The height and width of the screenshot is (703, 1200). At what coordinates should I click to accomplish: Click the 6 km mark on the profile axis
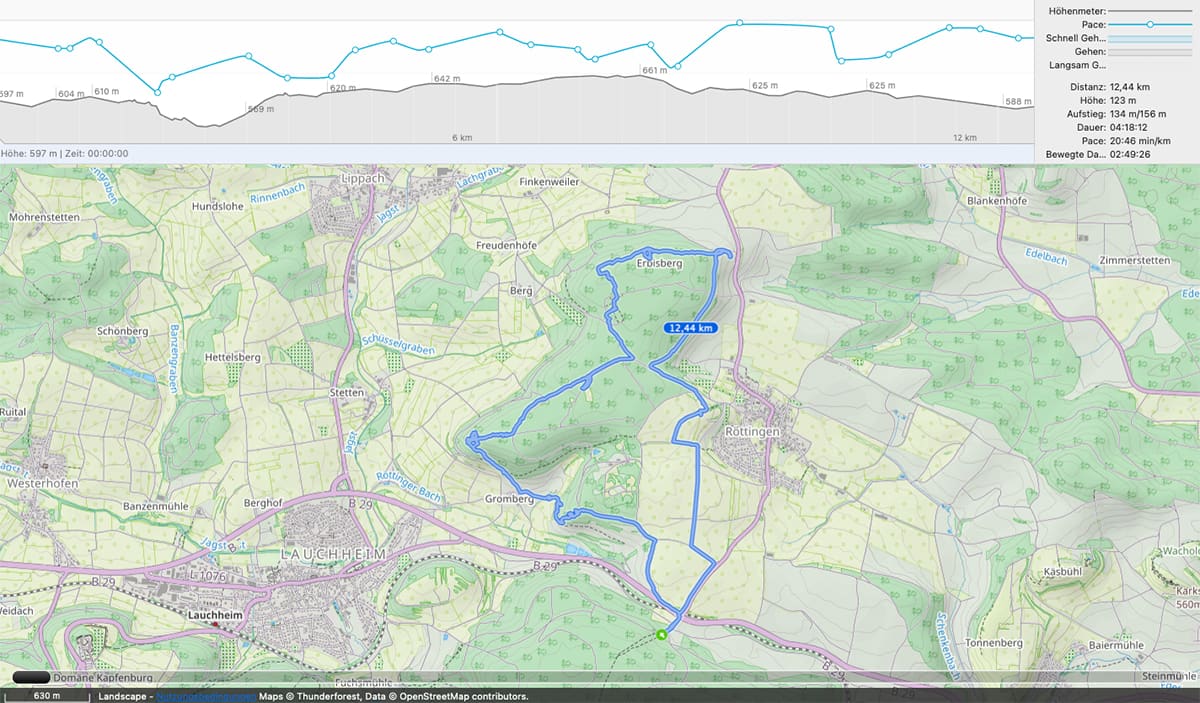coord(461,138)
